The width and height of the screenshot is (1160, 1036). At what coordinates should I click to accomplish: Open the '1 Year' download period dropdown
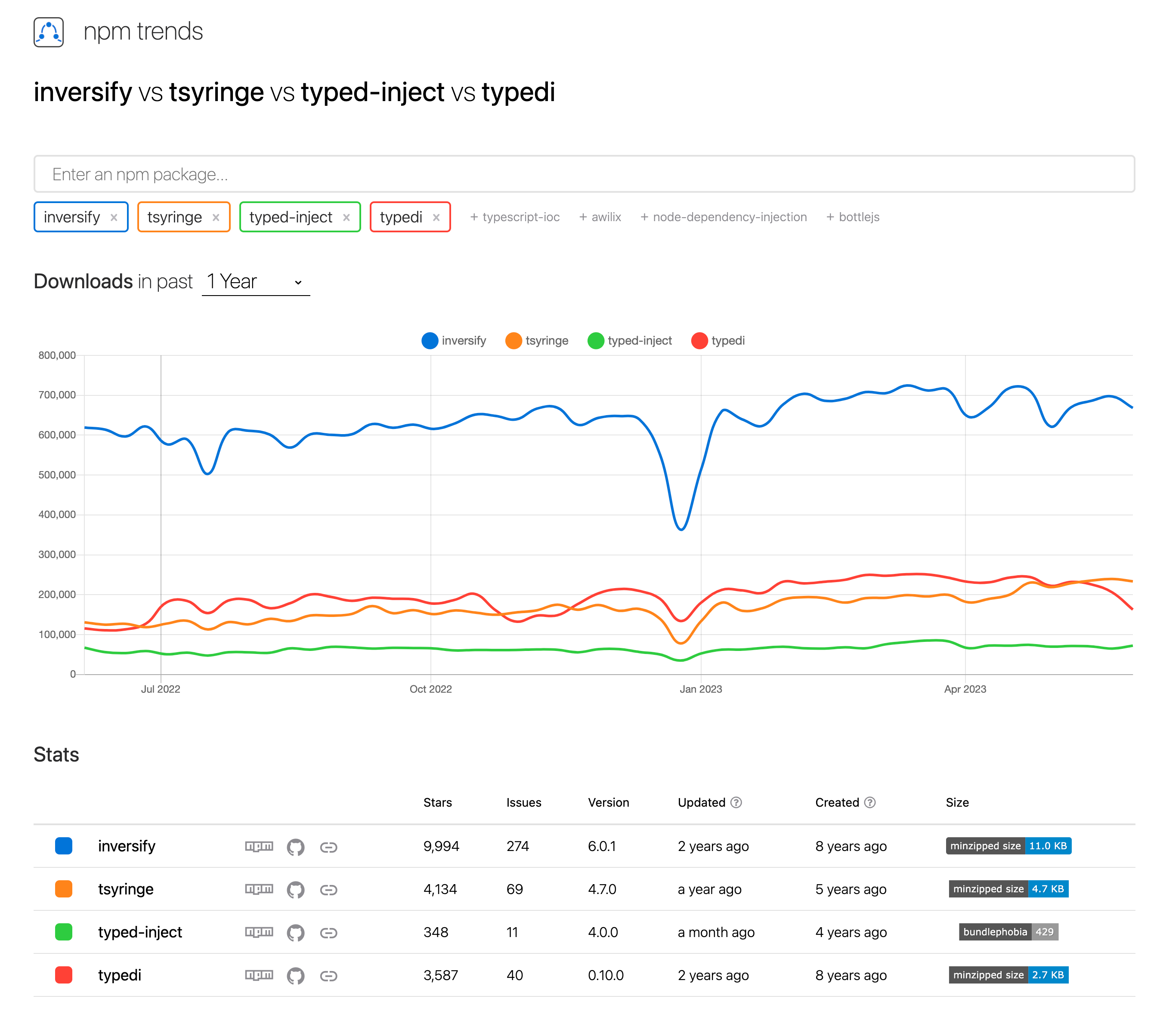pyautogui.click(x=256, y=282)
